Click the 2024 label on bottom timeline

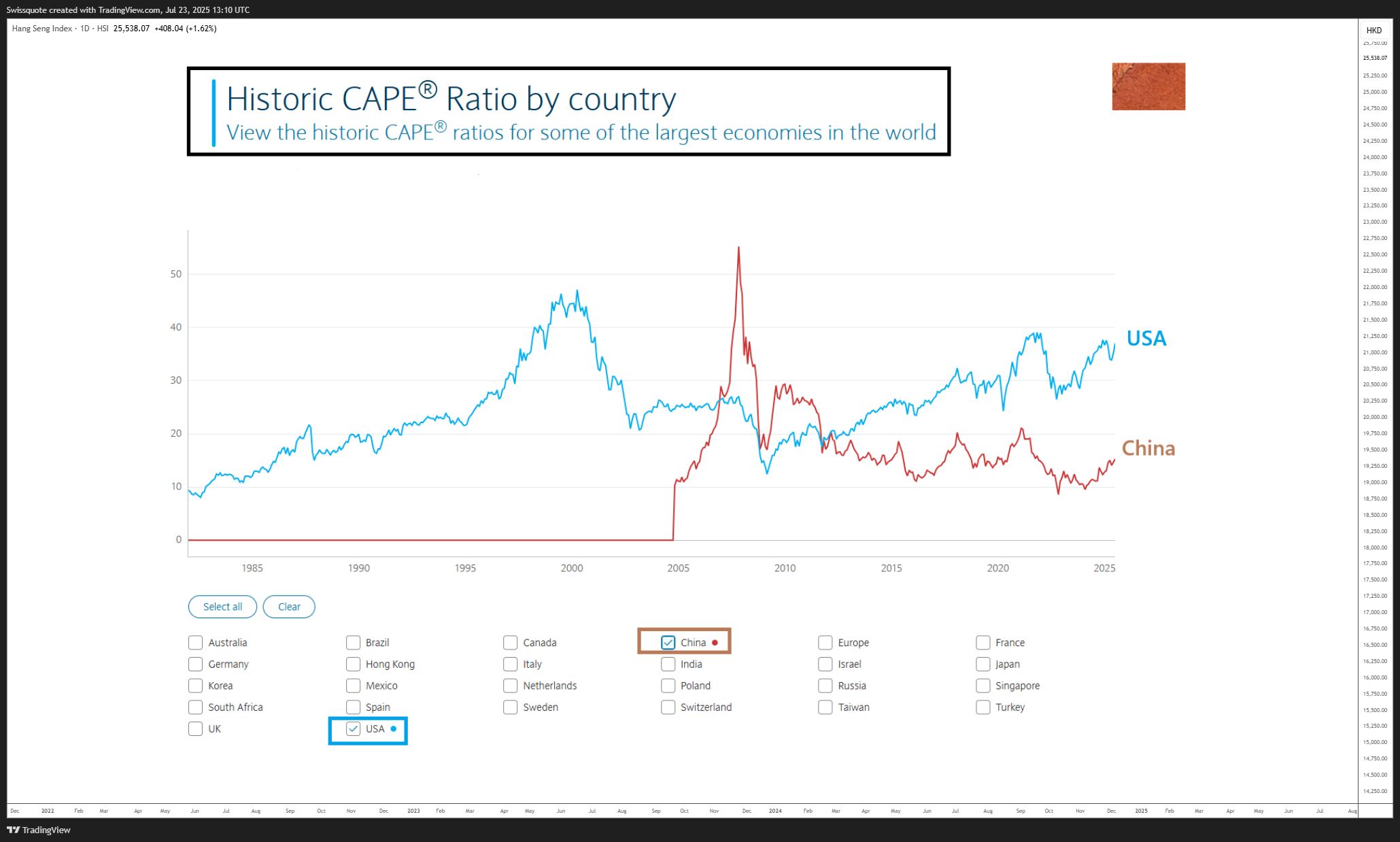775,811
